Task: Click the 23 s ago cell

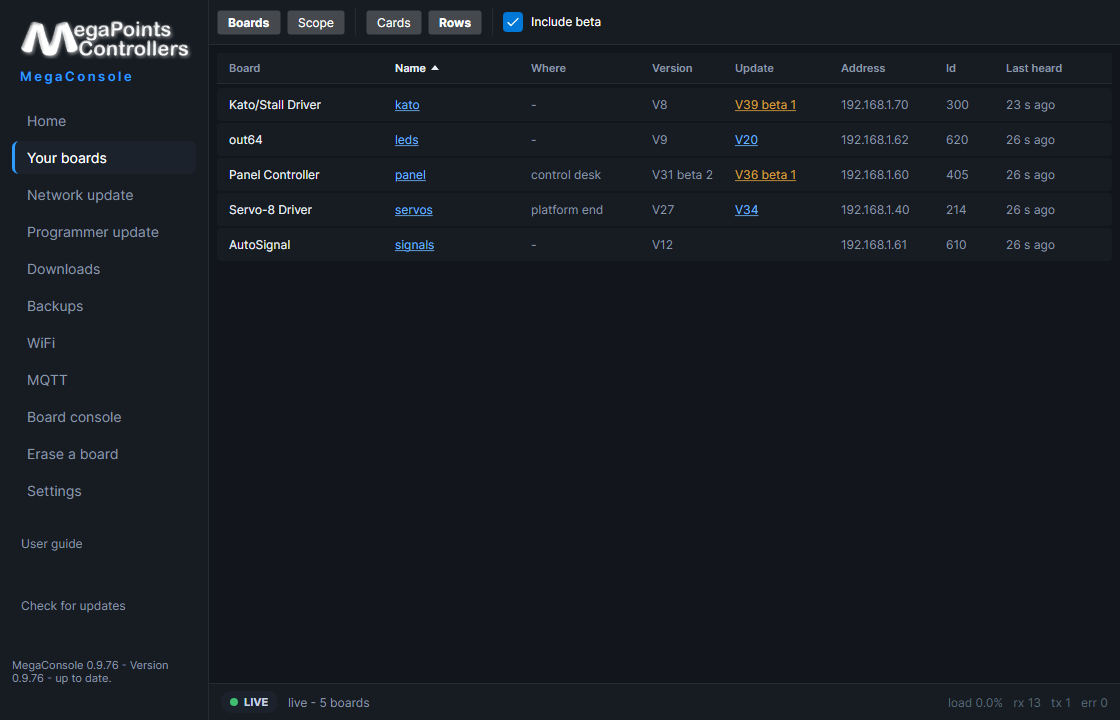Action: pyautogui.click(x=1030, y=105)
